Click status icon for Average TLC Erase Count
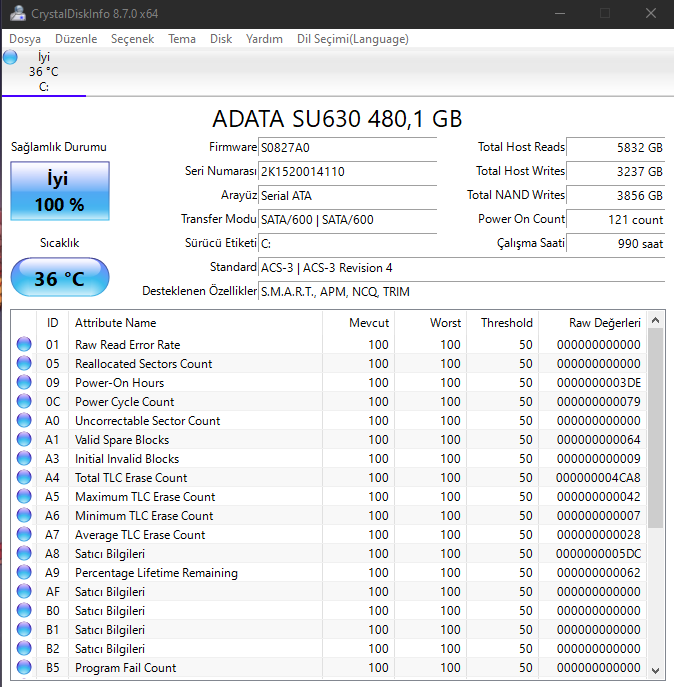The height and width of the screenshot is (687, 674). click(x=24, y=534)
